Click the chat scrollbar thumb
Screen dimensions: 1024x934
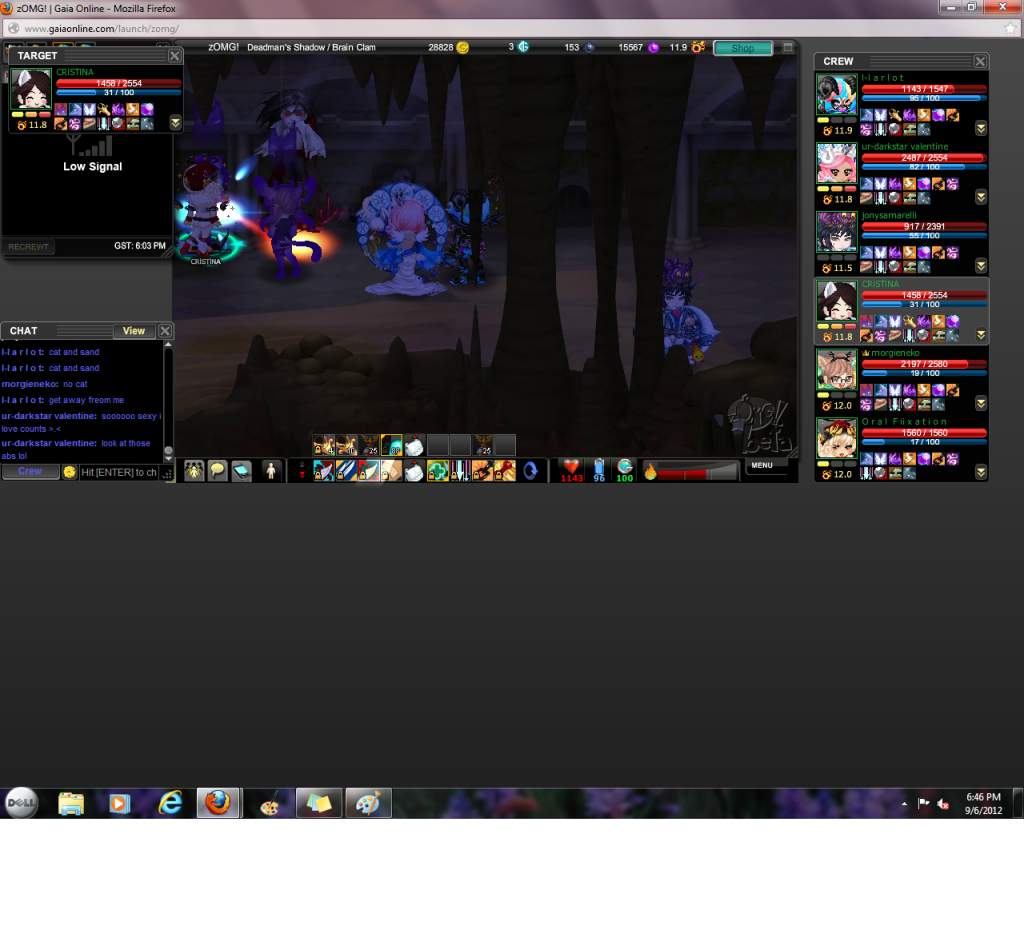pyautogui.click(x=168, y=451)
